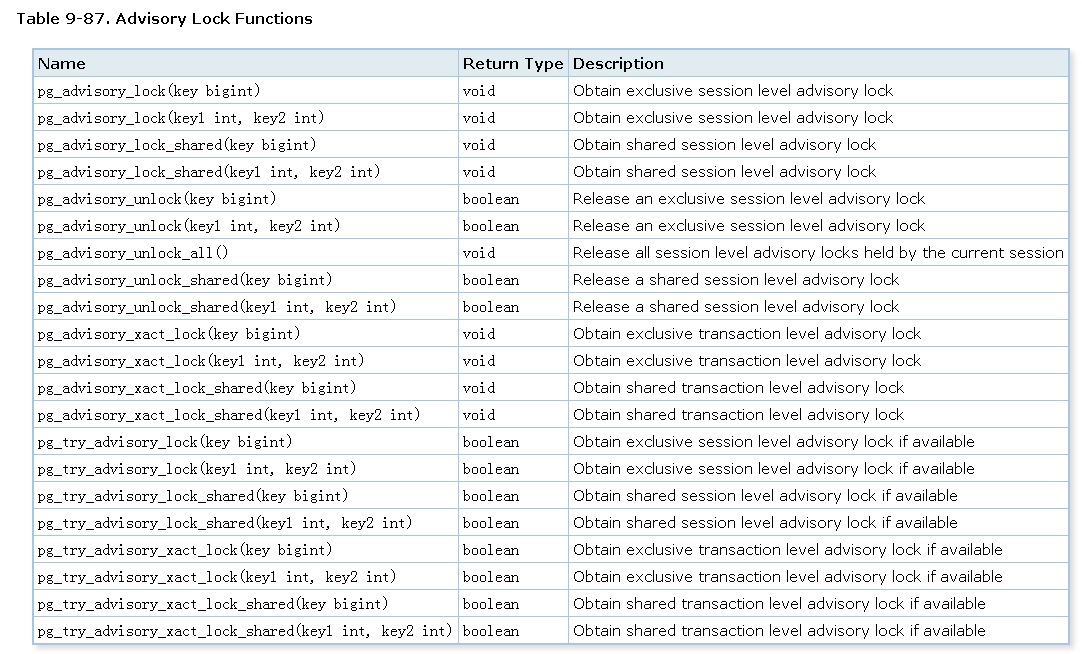Click the 'Name' column header
Screen dimensions: 1082x654
pos(62,64)
